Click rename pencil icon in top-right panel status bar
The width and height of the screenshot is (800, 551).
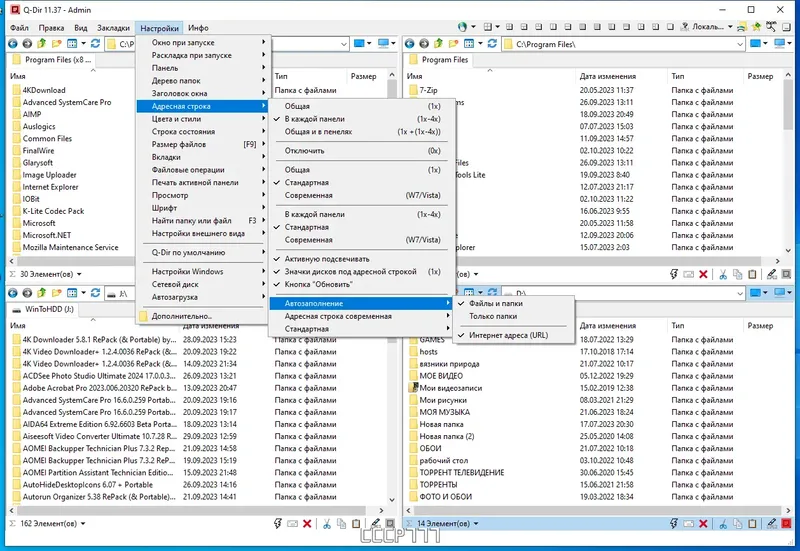tap(771, 274)
